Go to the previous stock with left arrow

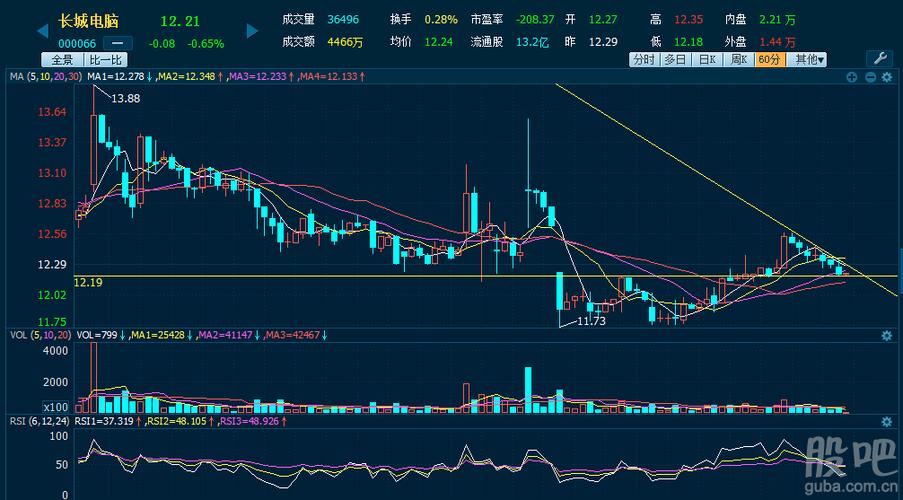click(x=42, y=31)
